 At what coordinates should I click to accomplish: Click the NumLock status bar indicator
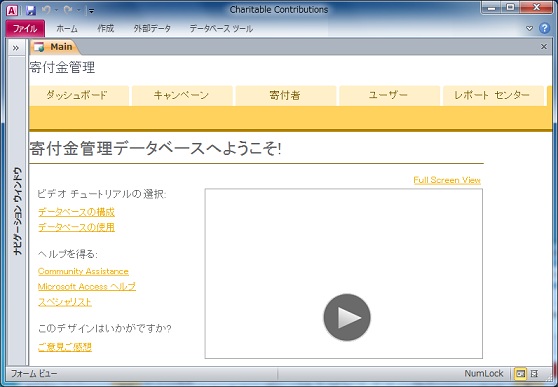point(484,373)
